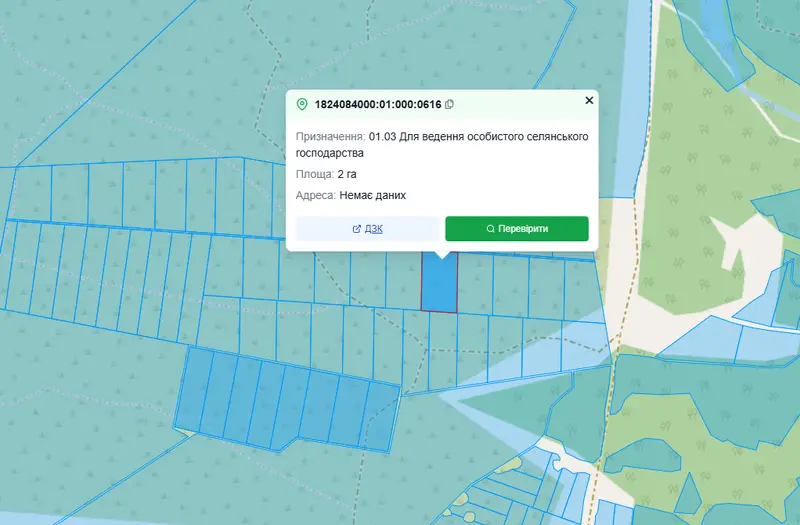
Task: Click the leftmost dark-blue shaded parcel in the lower group
Action: [x=194, y=390]
